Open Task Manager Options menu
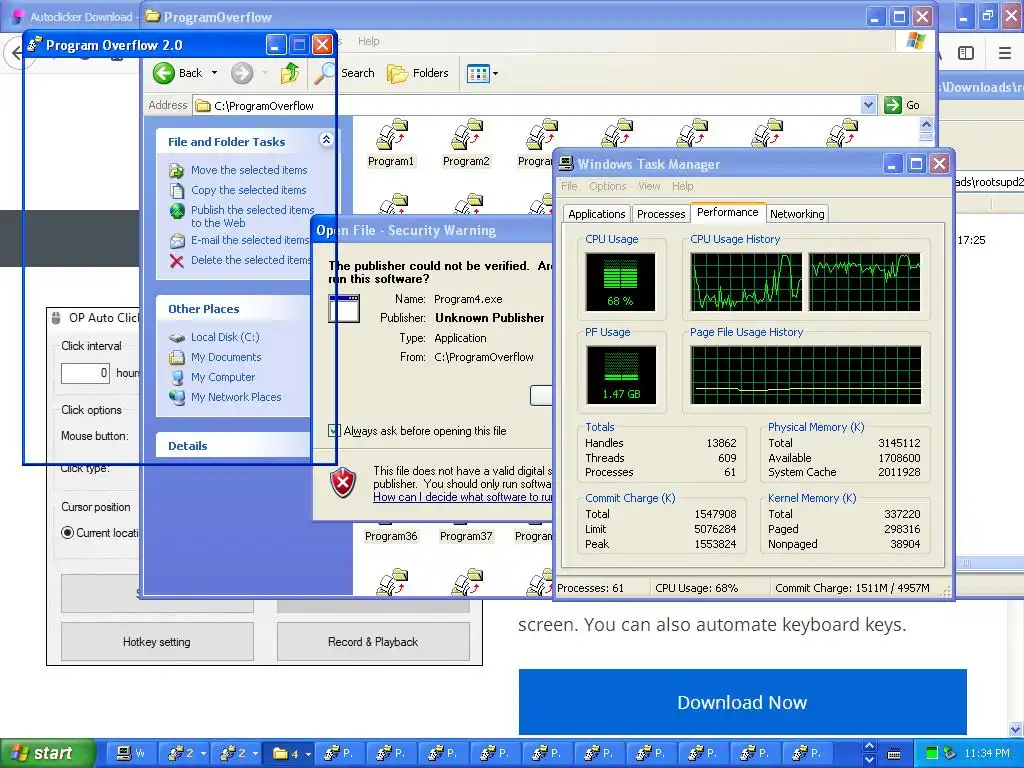The image size is (1024, 768). click(607, 186)
